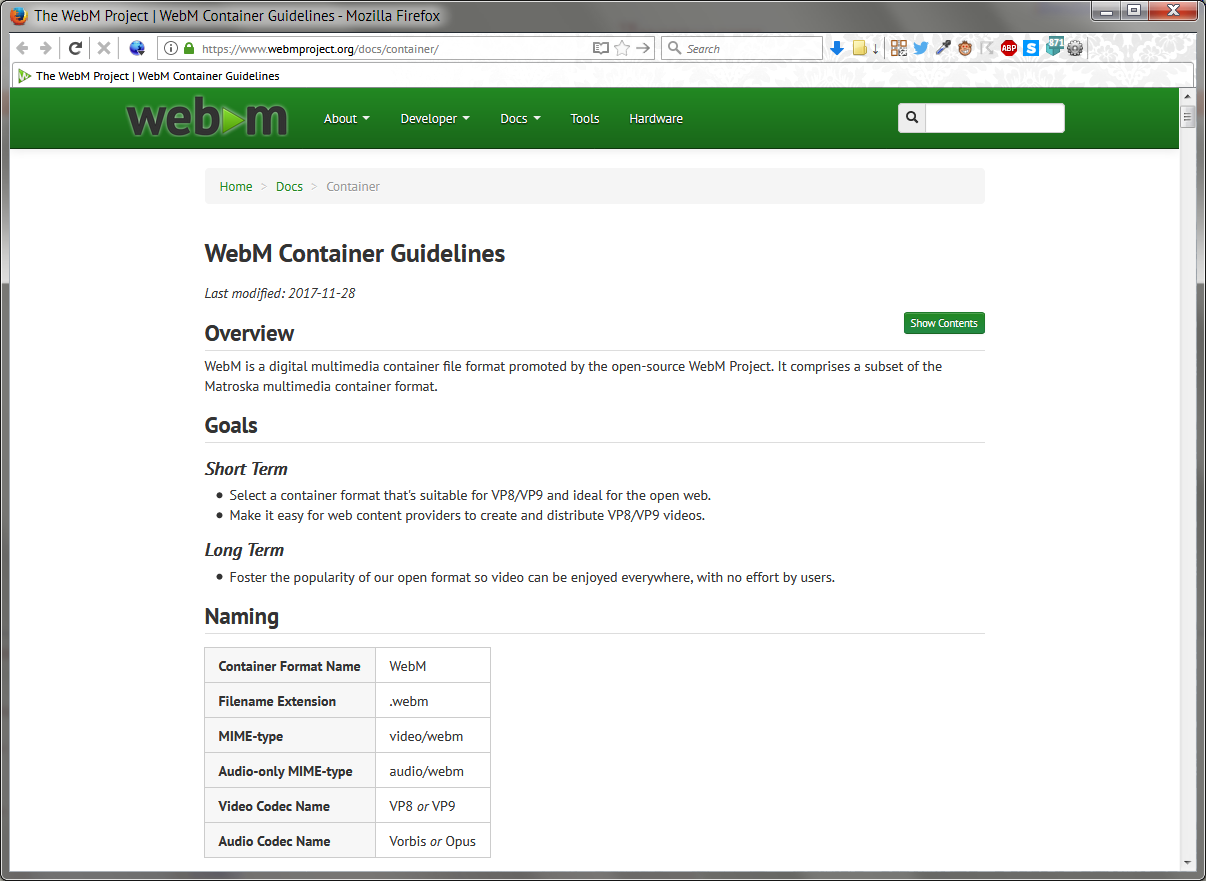This screenshot has height=881, width=1206.
Task: Click the browser Forward arrow
Action: [x=45, y=48]
